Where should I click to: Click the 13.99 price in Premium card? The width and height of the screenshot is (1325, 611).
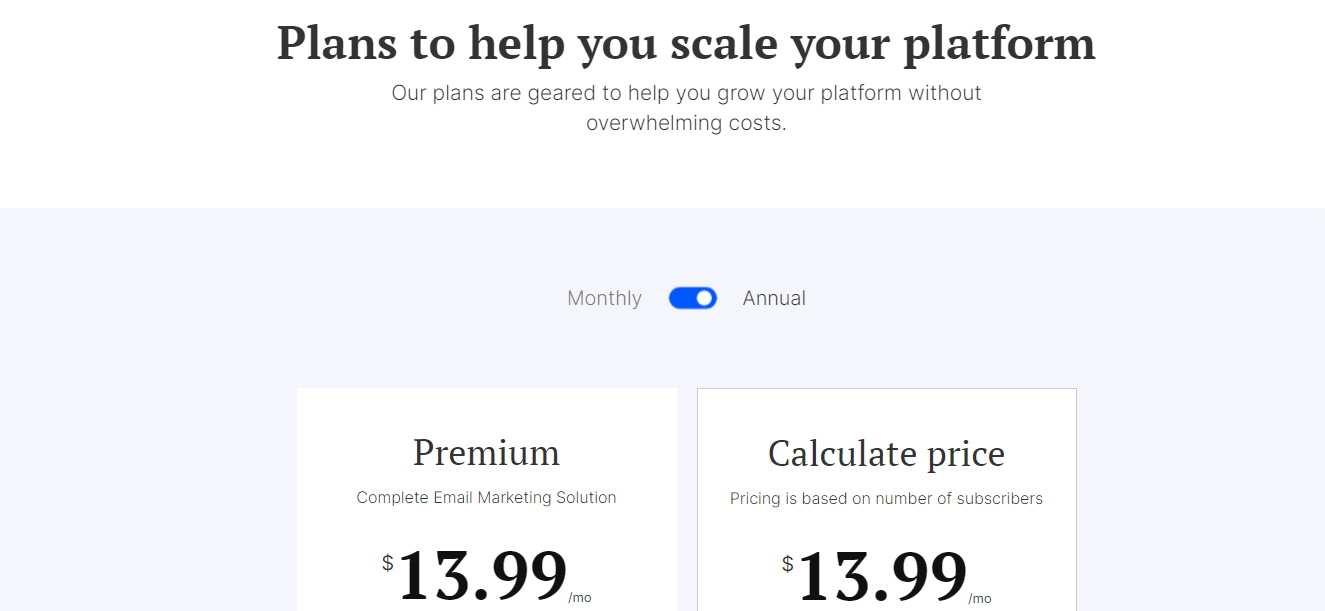(x=483, y=575)
